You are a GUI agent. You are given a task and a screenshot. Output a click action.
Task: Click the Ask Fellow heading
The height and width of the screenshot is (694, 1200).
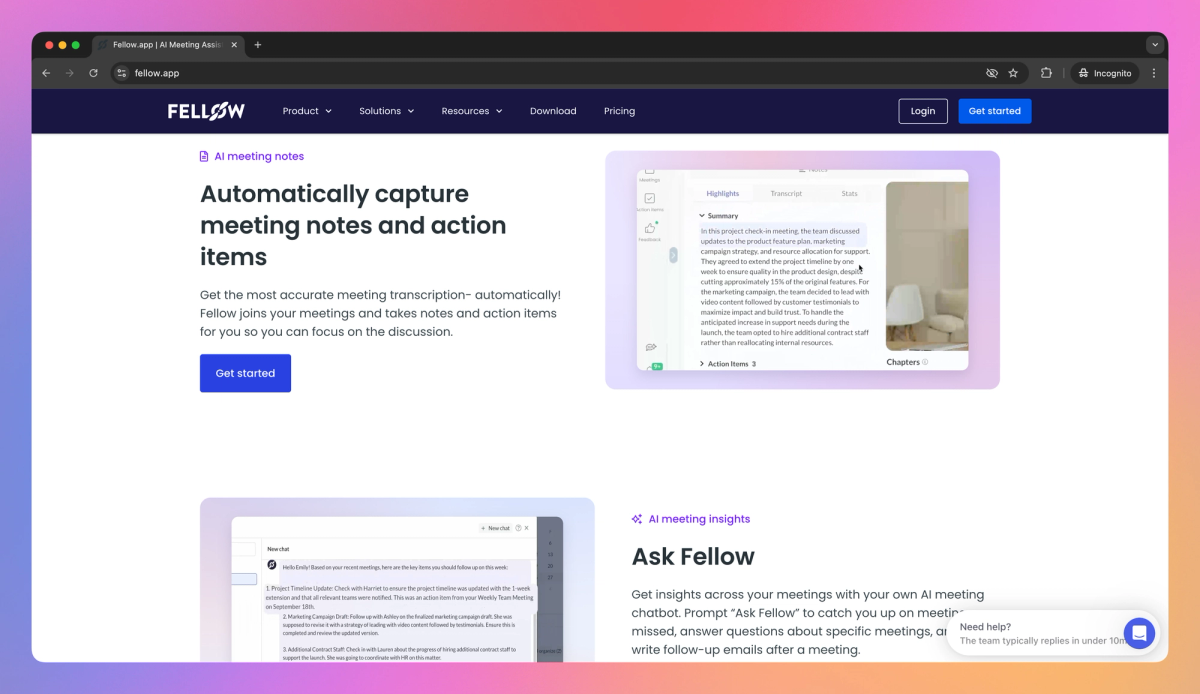point(693,556)
